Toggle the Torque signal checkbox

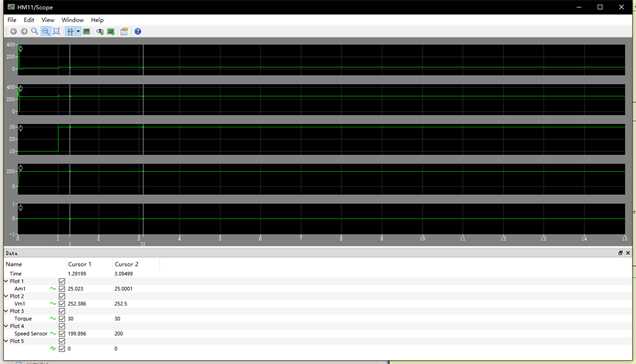(62, 319)
